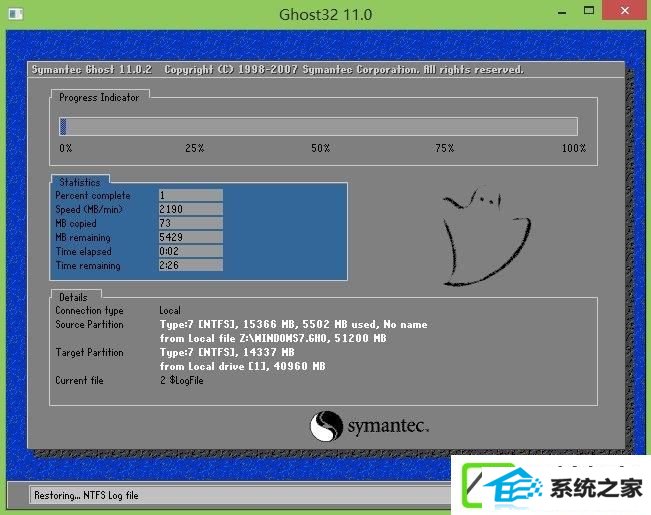Select the MB remaining value 5429
Viewport: 651px width, 515px height.
[191, 237]
